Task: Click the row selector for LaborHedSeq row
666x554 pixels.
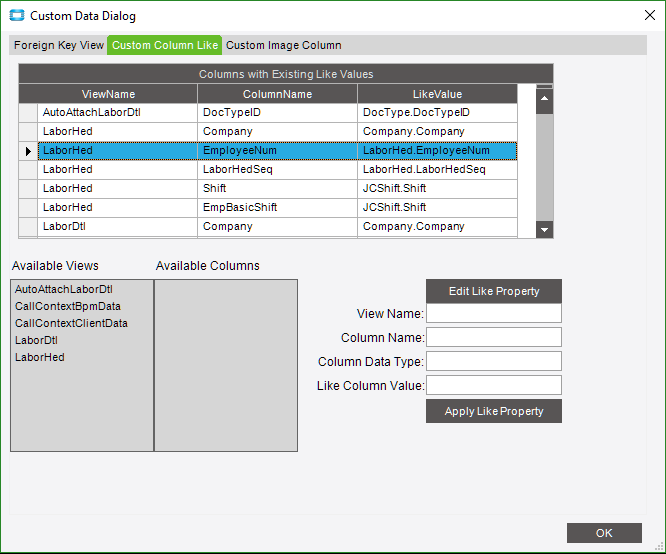Action: [x=28, y=170]
